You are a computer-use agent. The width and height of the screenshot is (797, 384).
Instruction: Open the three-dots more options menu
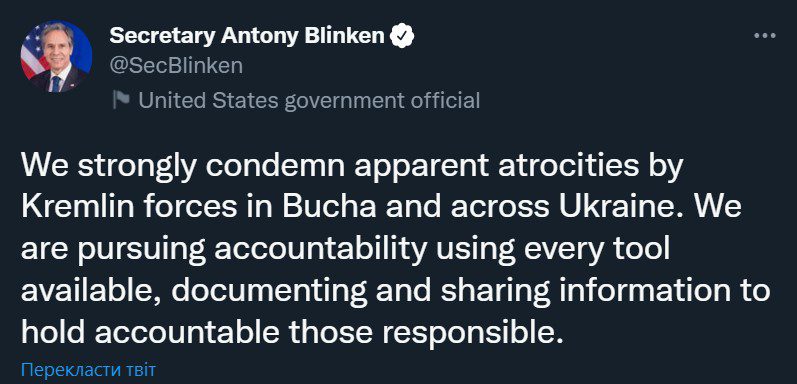click(x=764, y=36)
